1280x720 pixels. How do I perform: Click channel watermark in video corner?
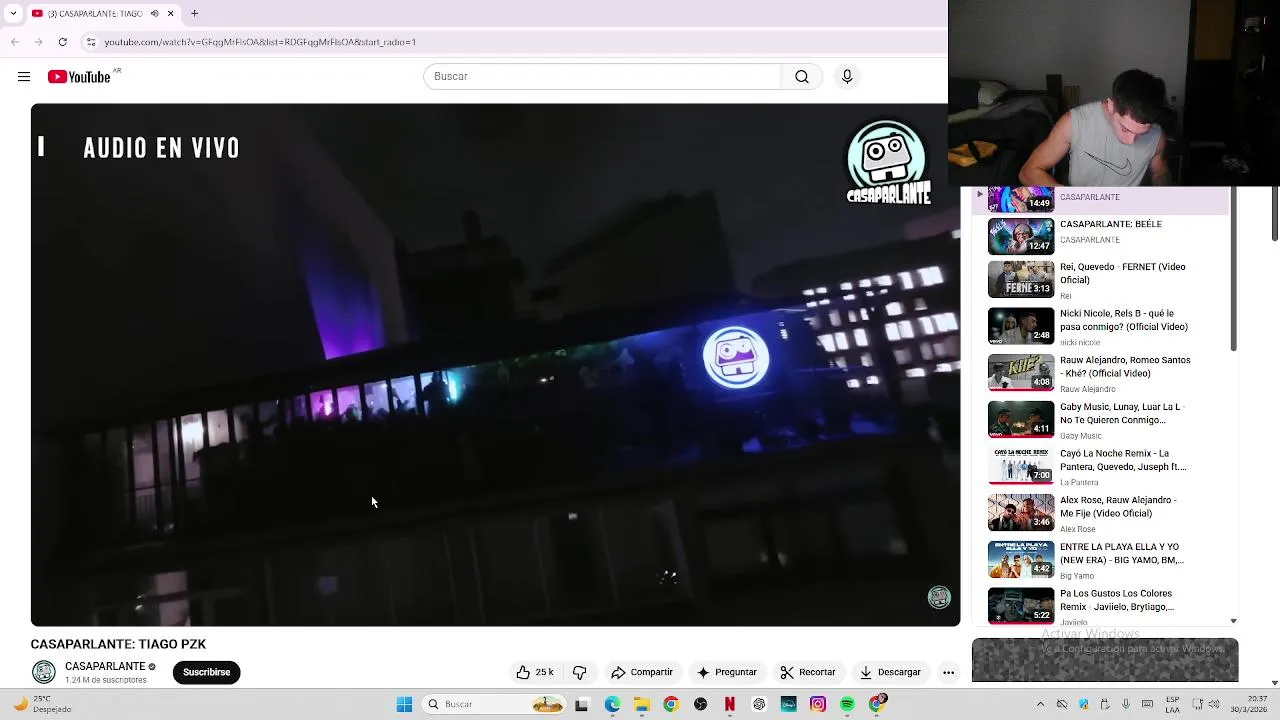[939, 597]
